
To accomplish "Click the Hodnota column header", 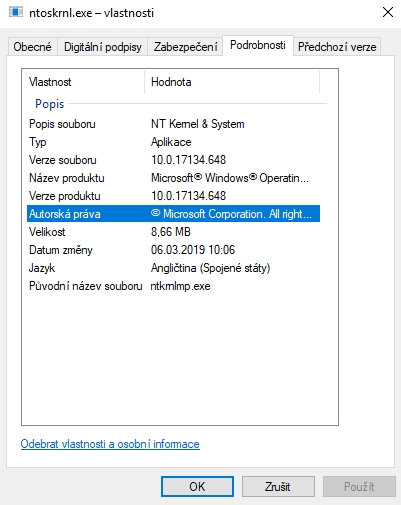I will [x=232, y=82].
